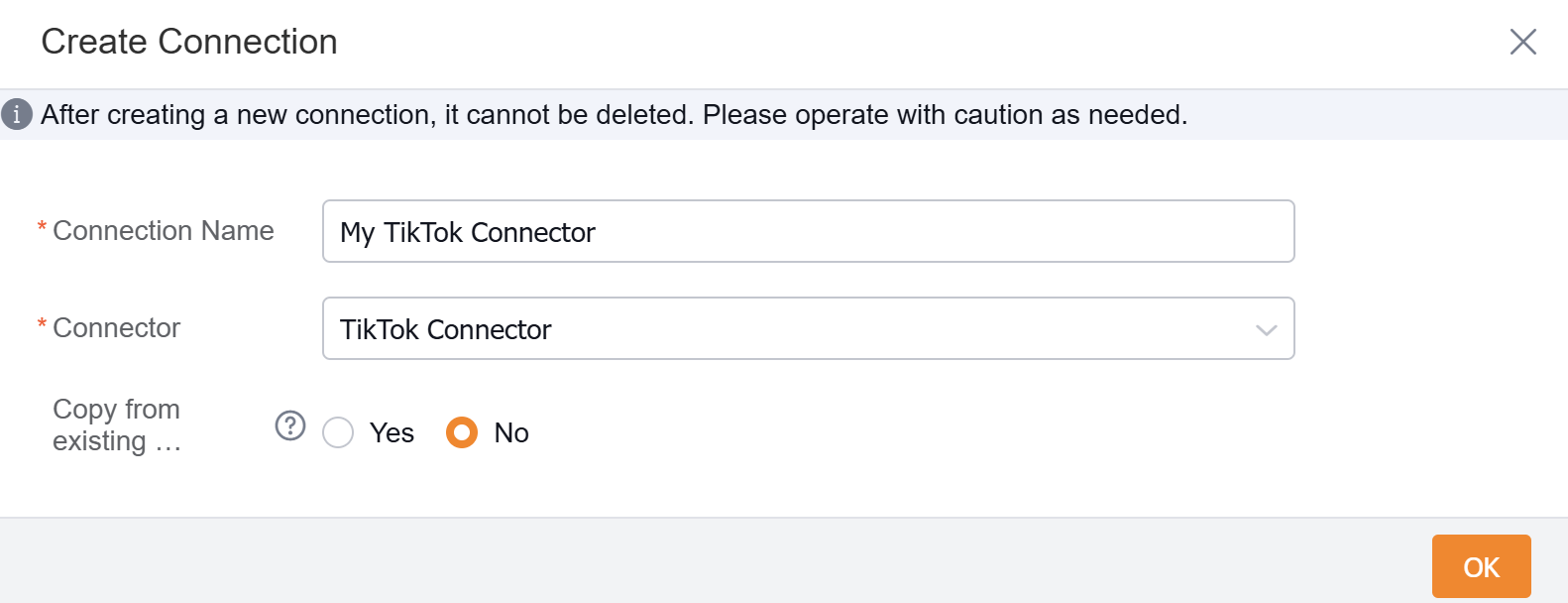Screen dimensions: 1568x603
Task: Click the "Yes" option label text
Action: point(392,433)
